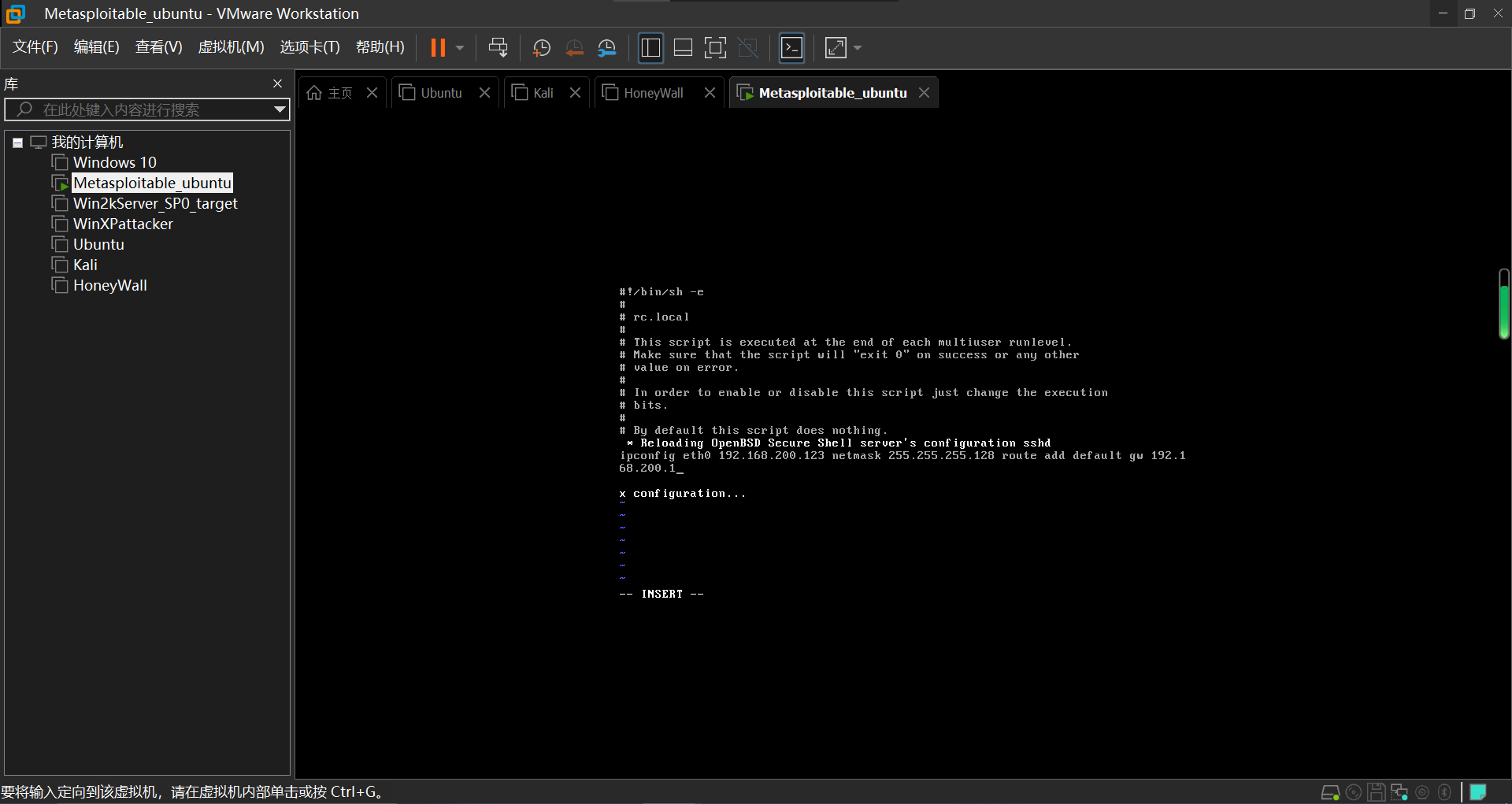The width and height of the screenshot is (1512, 804).
Task: Click the webcam device status icon
Action: coord(1422,792)
